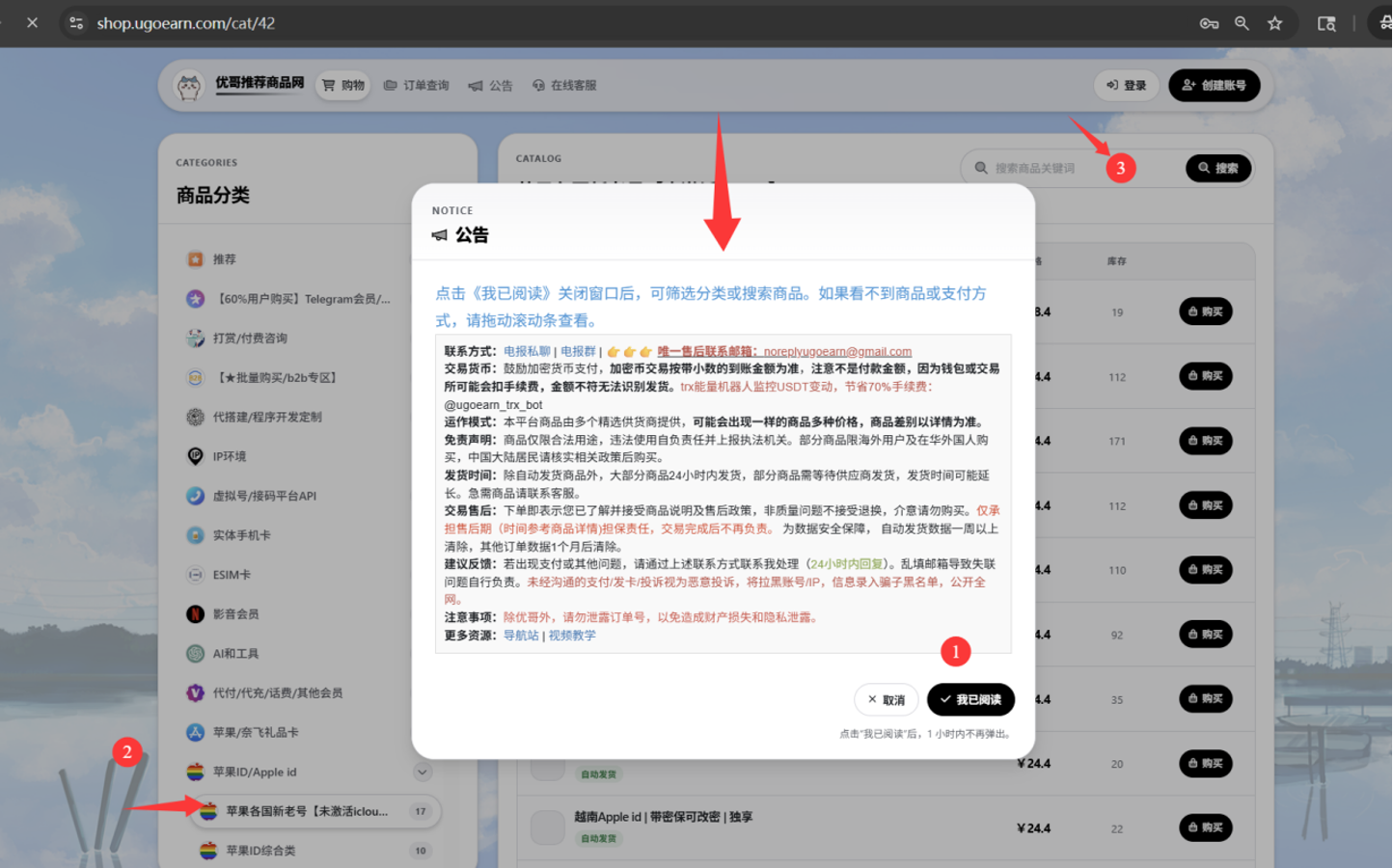Click the 影音会员 Netflix icon
This screenshot has width=1393, height=868.
(x=195, y=613)
